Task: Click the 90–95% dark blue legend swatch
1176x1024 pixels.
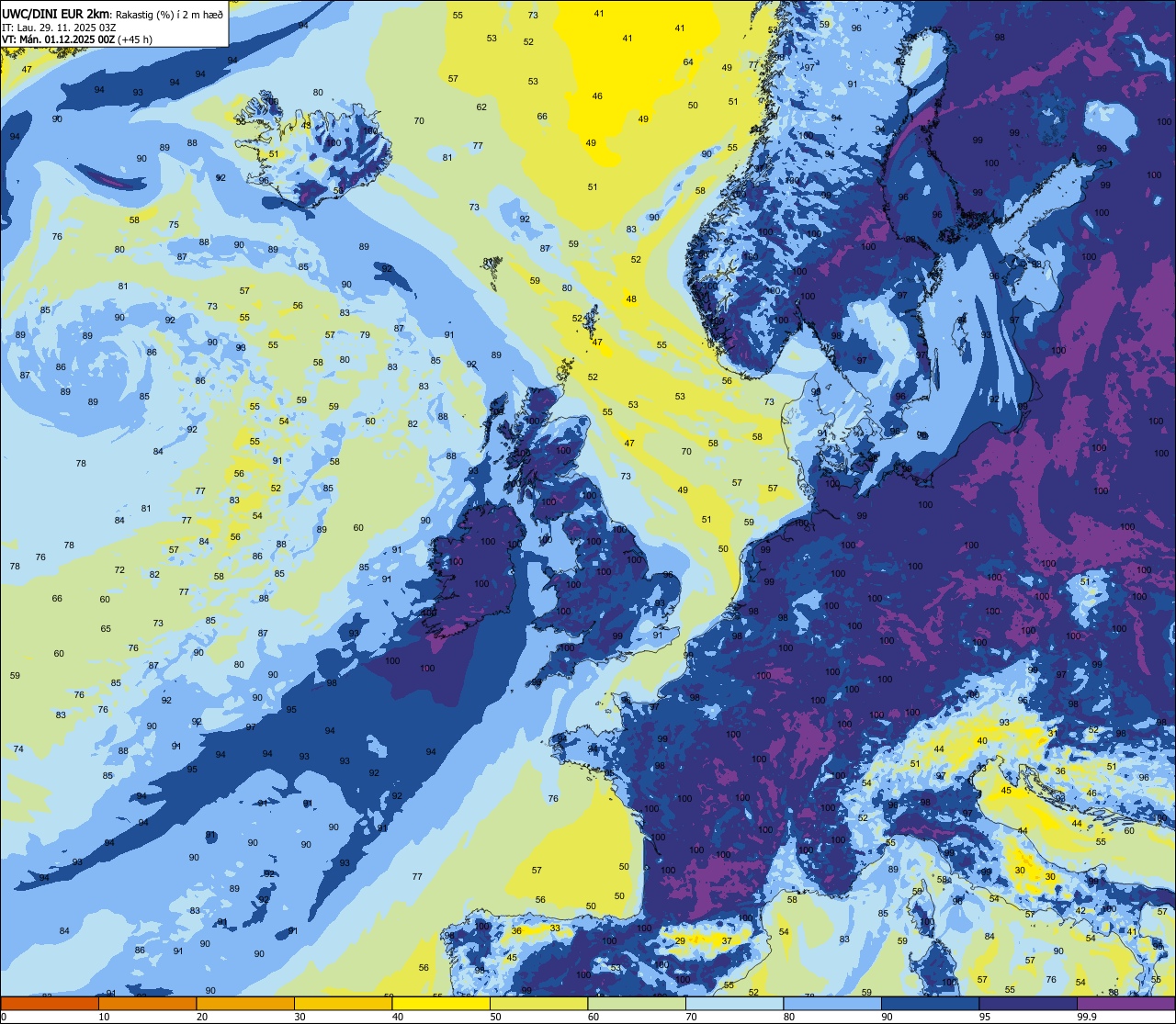Action: point(930,1003)
